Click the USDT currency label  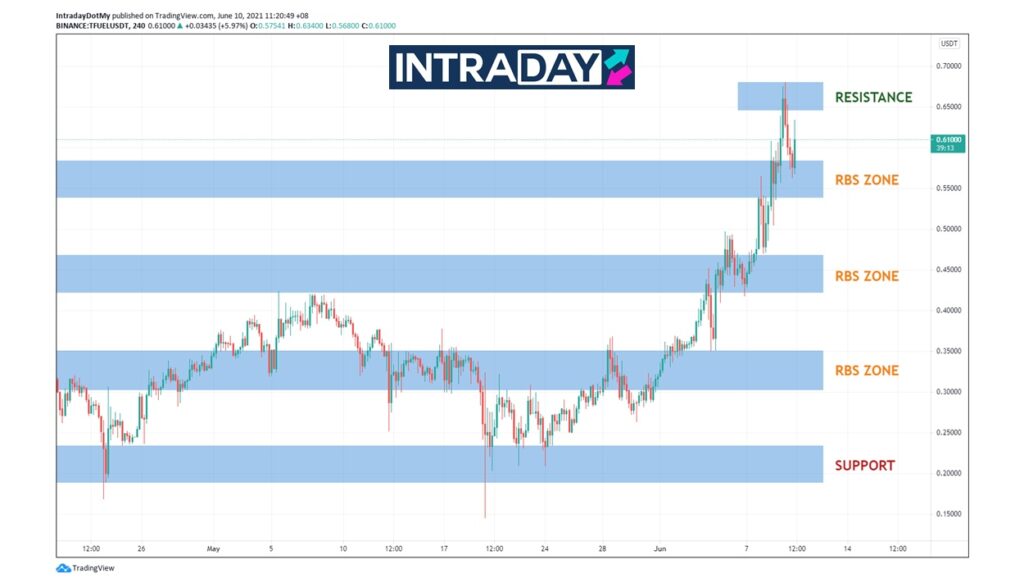[x=948, y=44]
